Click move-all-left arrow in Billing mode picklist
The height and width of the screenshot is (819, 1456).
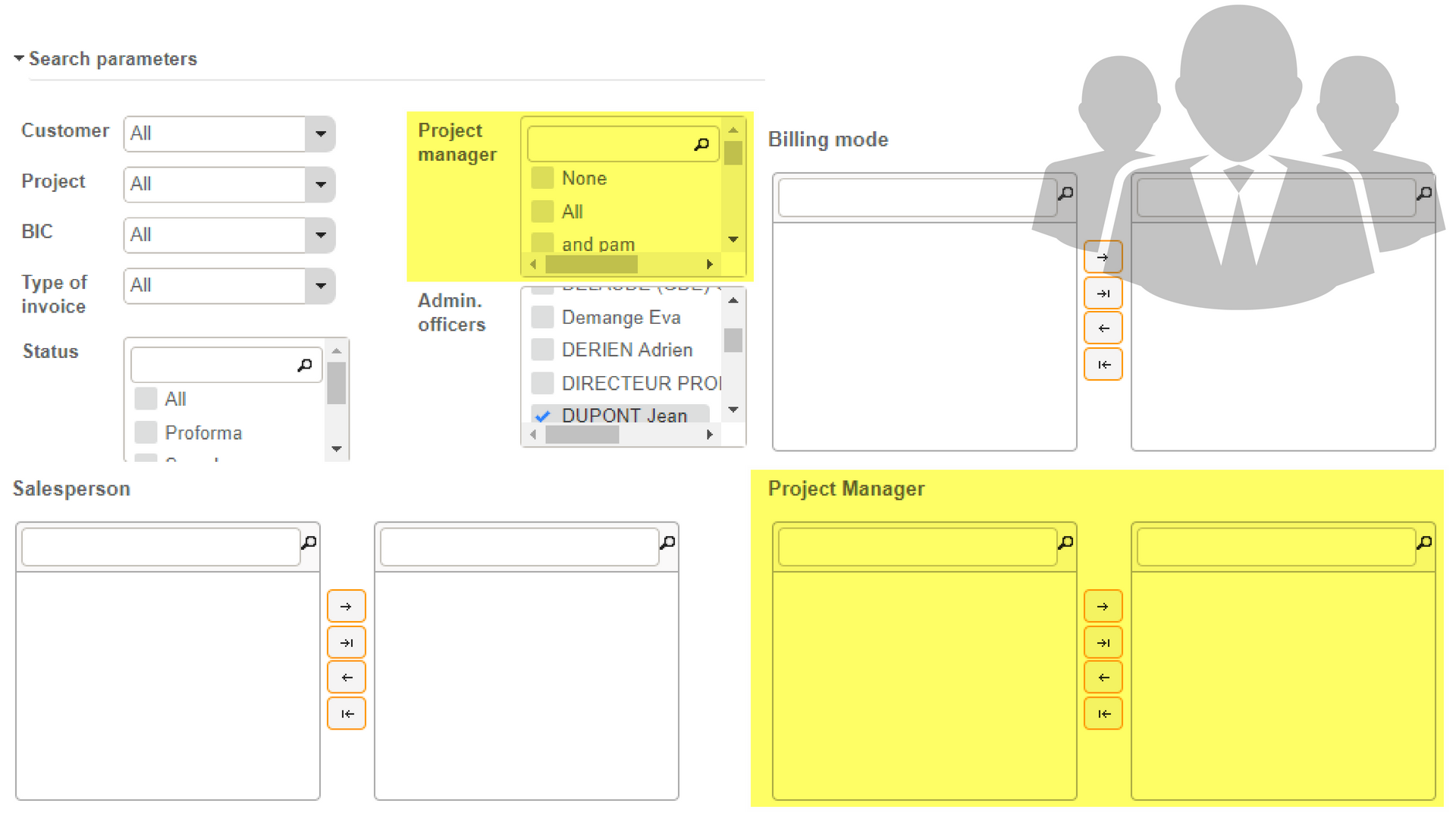(x=1103, y=365)
